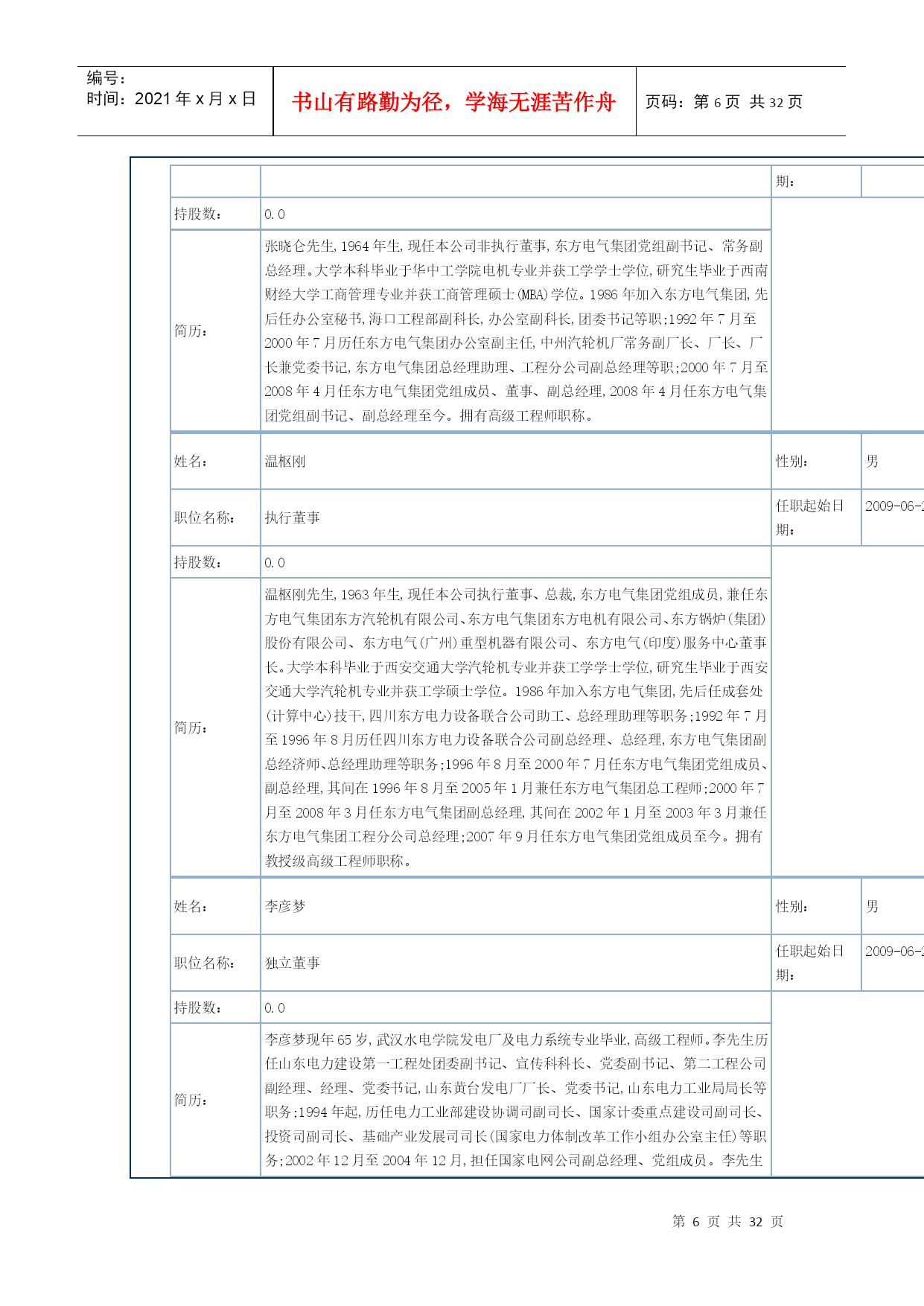Select the name cell 李彦梦

pyautogui.click(x=285, y=906)
